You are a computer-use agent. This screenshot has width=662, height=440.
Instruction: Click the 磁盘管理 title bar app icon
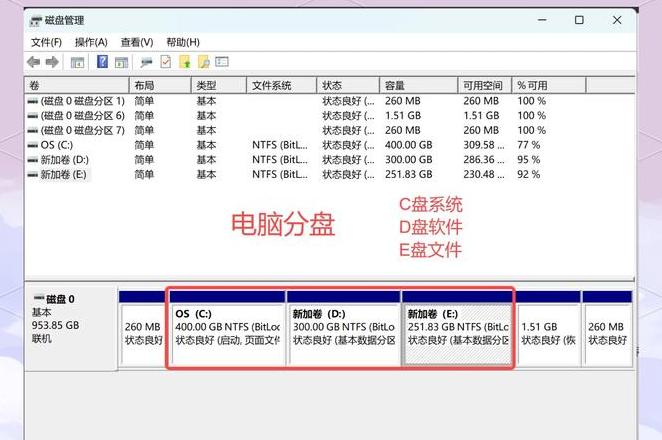36,20
